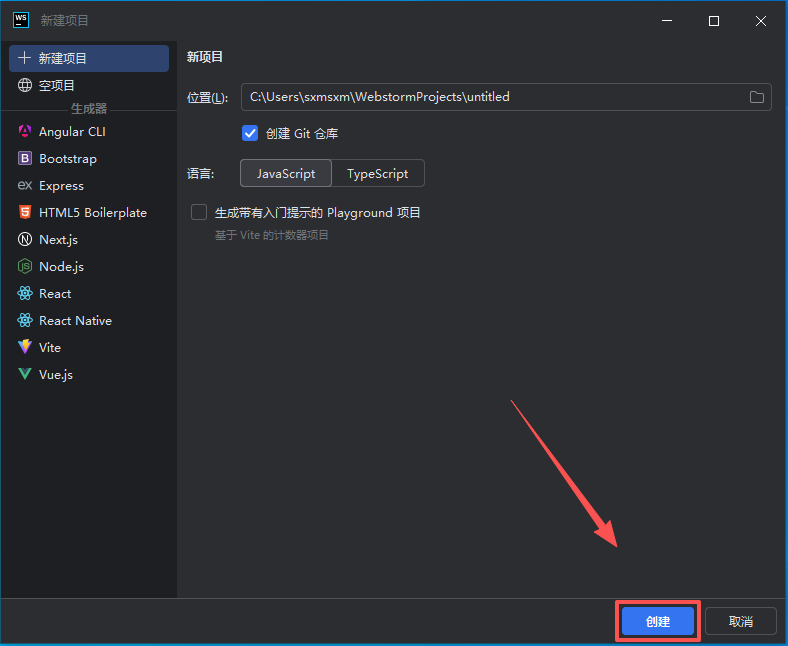The width and height of the screenshot is (788, 646).
Task: Choose the Bootstrap generator icon
Action: point(25,158)
